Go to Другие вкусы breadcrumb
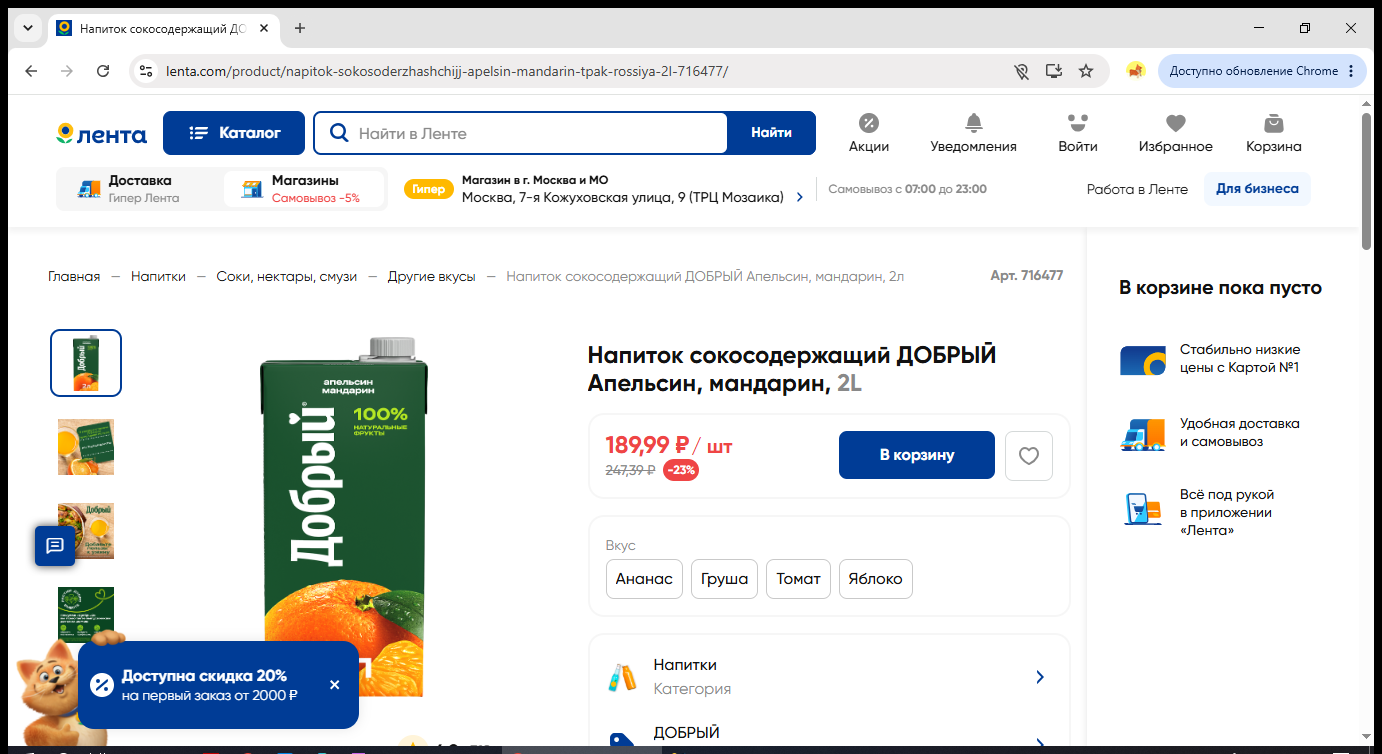 [432, 276]
